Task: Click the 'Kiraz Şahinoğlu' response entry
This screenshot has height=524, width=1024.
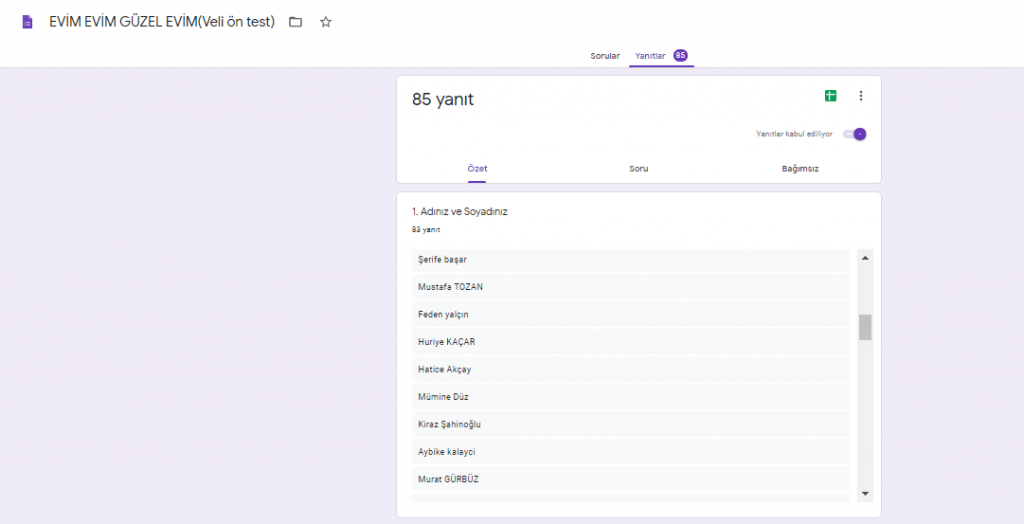Action: (x=630, y=424)
